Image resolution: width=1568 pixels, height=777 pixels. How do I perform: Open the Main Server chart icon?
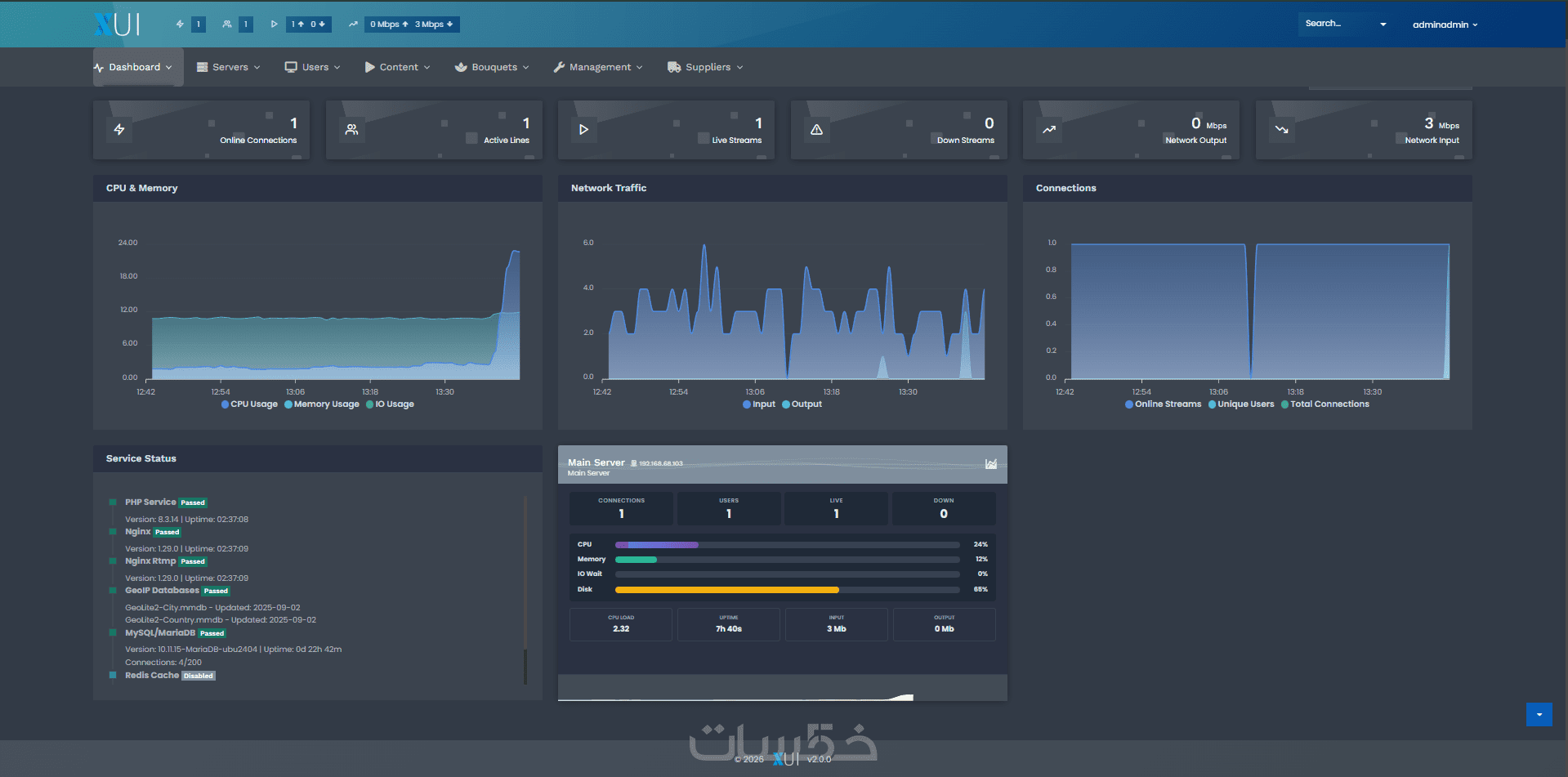tap(991, 464)
